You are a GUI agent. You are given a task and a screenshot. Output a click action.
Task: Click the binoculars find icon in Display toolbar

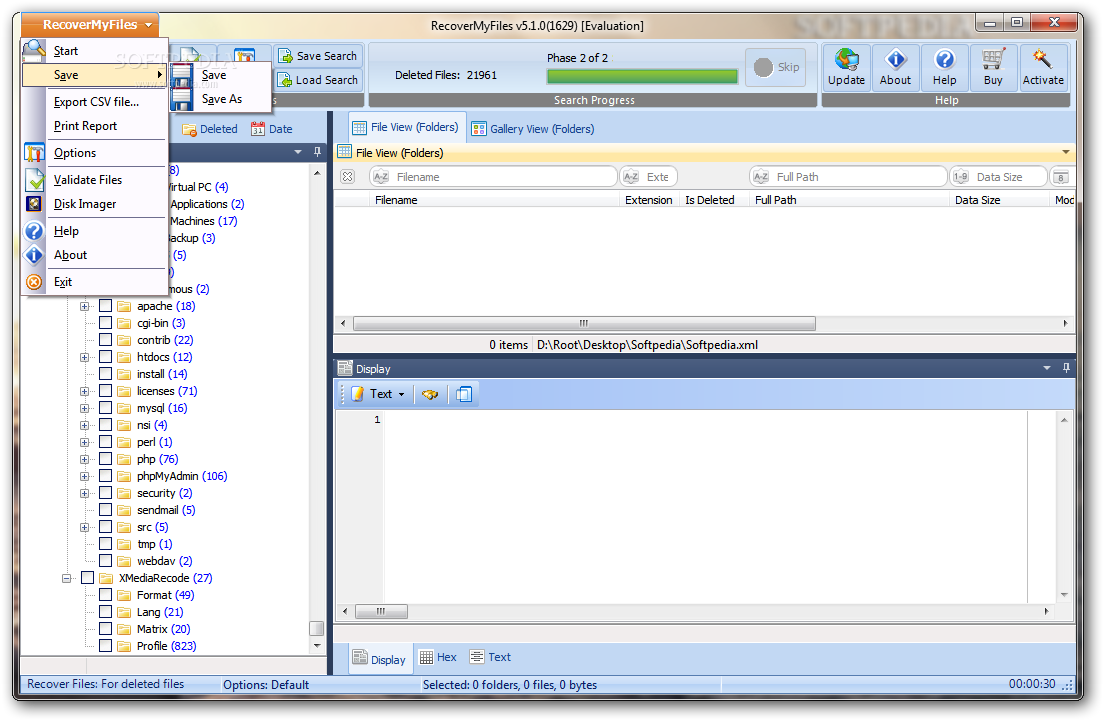pyautogui.click(x=429, y=394)
